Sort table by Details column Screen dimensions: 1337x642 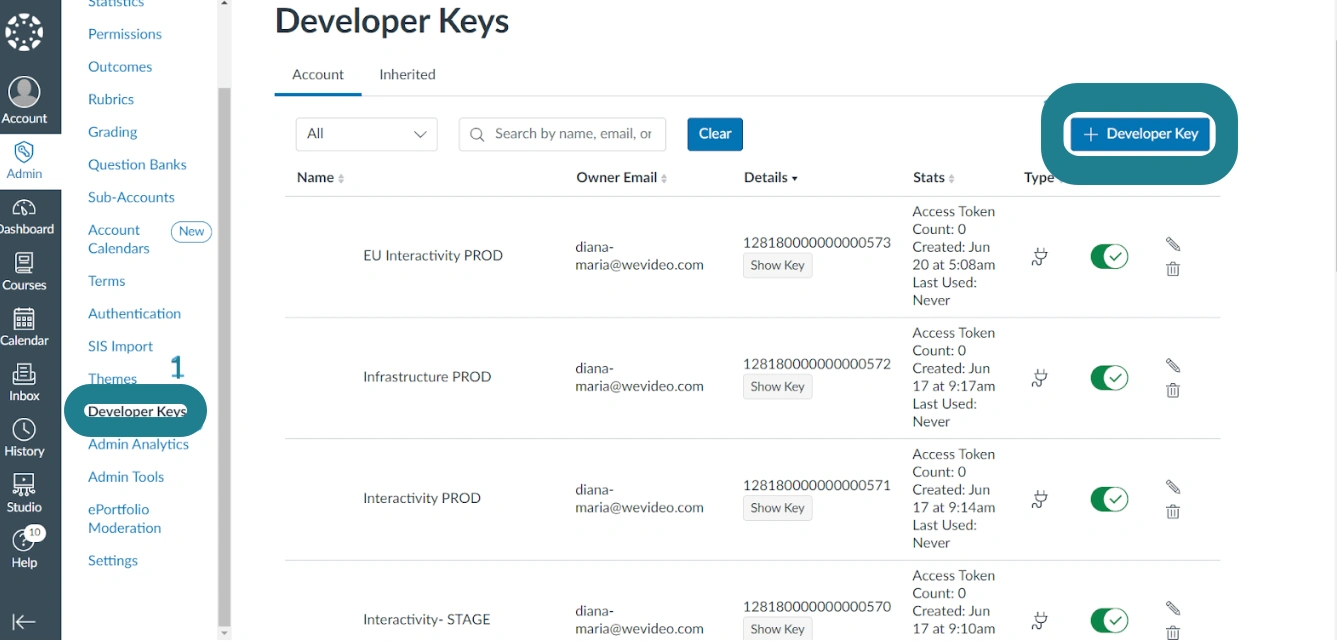point(770,177)
